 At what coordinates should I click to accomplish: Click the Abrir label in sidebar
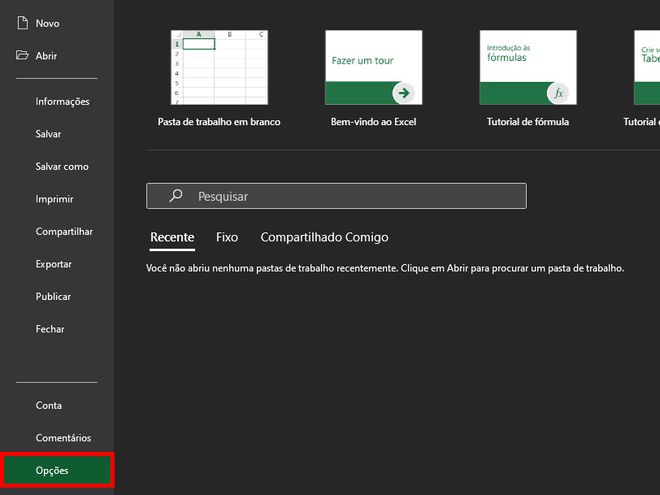[46, 56]
